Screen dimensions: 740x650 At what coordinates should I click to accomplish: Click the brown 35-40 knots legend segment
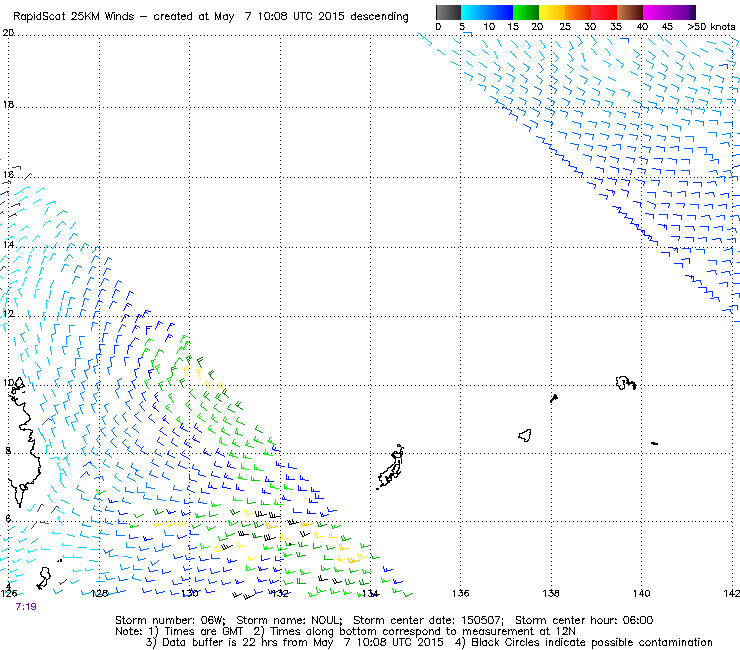tap(630, 12)
